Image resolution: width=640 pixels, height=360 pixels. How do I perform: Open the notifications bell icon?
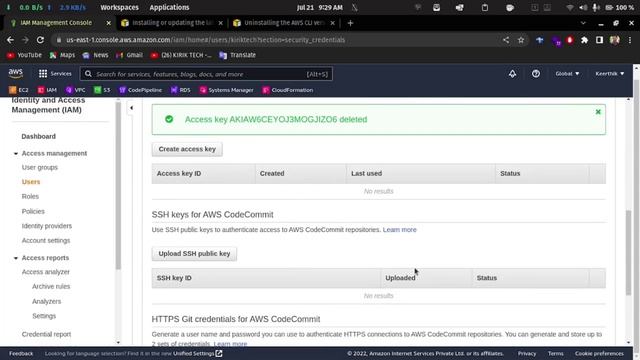(512, 73)
